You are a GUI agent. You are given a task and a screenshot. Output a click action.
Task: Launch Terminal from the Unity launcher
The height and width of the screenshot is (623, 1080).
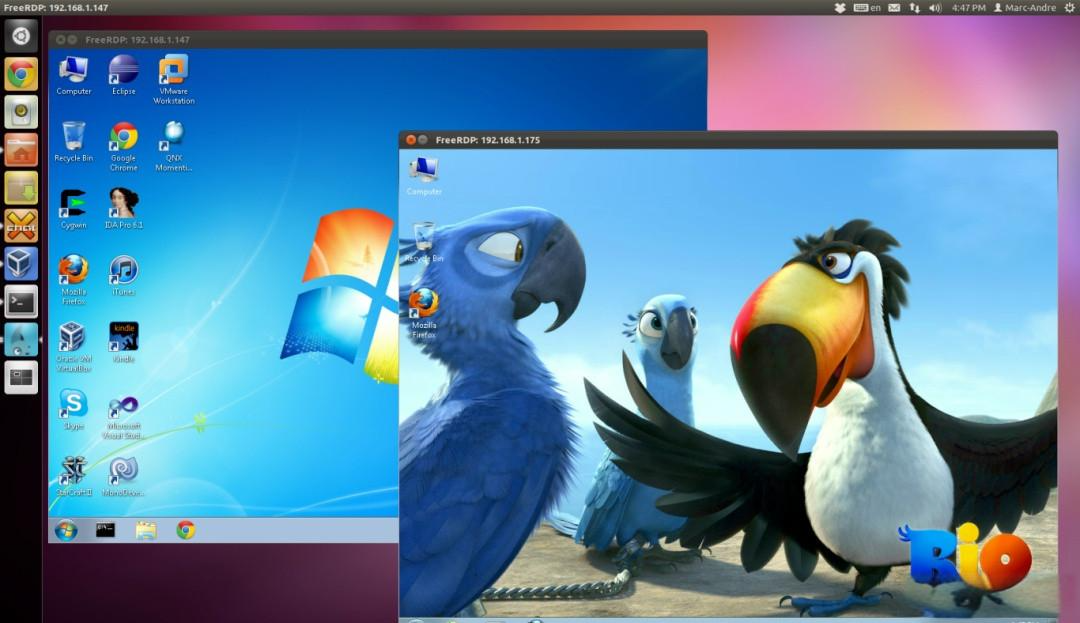click(21, 301)
